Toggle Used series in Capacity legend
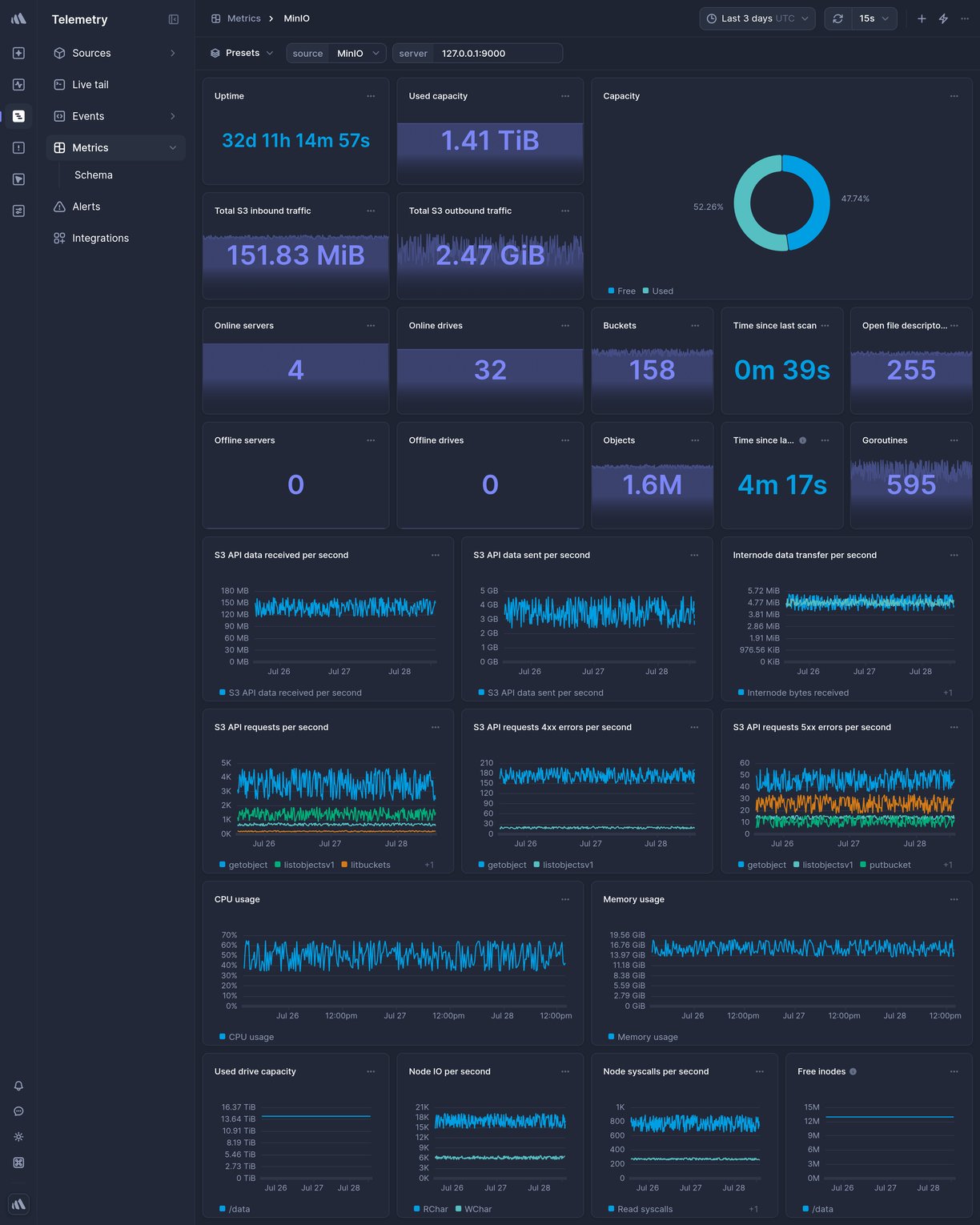The width and height of the screenshot is (980, 1225). pyautogui.click(x=657, y=291)
